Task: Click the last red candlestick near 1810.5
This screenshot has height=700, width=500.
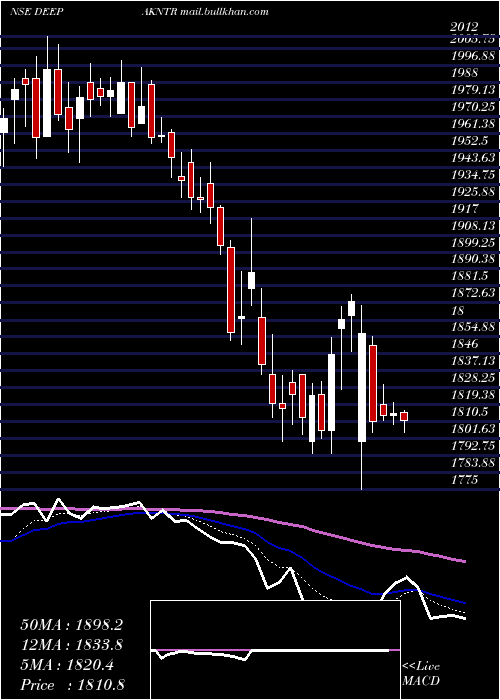Action: [x=404, y=417]
